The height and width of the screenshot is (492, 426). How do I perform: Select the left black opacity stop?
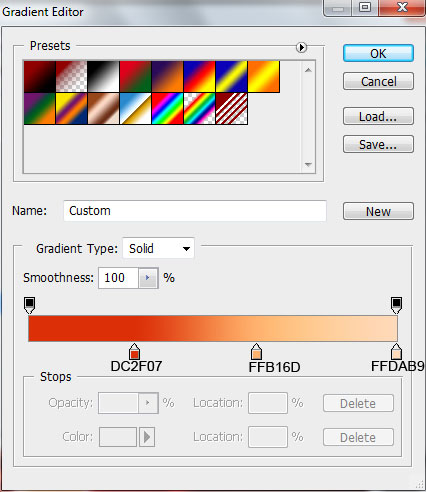click(x=29, y=305)
